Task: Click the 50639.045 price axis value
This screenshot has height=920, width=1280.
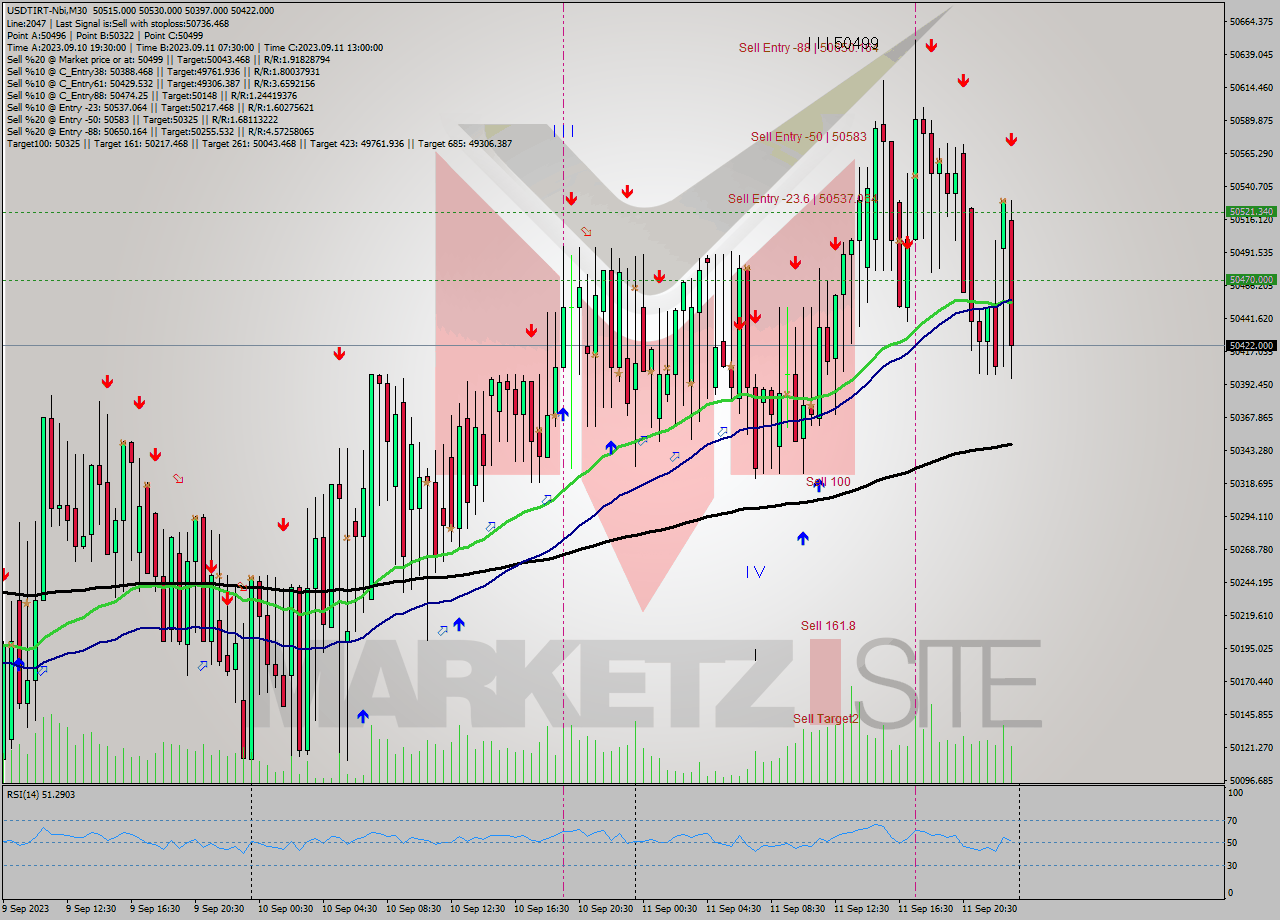Action: [1251, 54]
